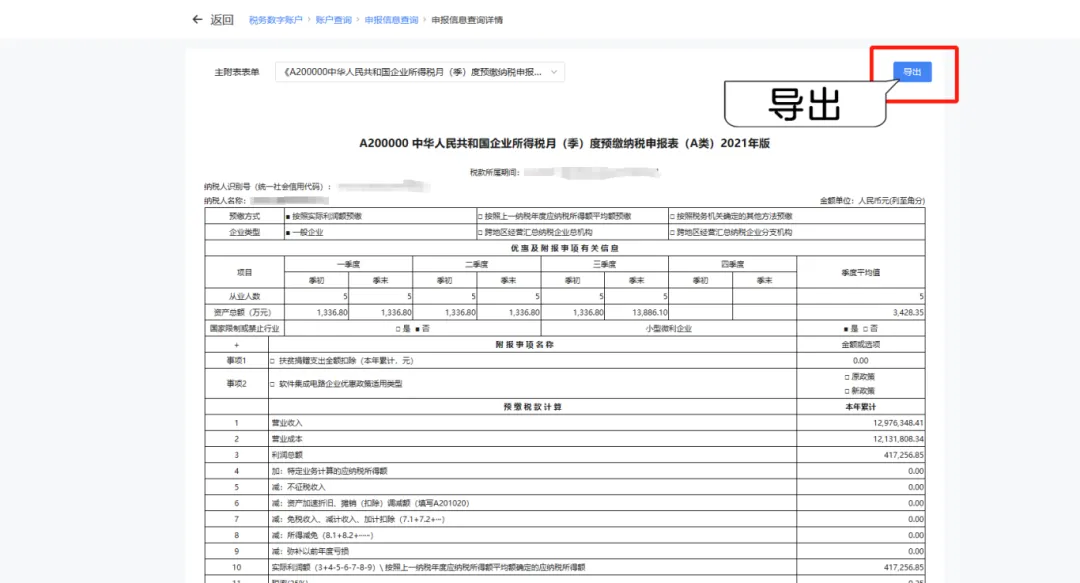This screenshot has width=1080, height=583.
Task: Click the 季度平均值 header cell
Action: click(861, 272)
